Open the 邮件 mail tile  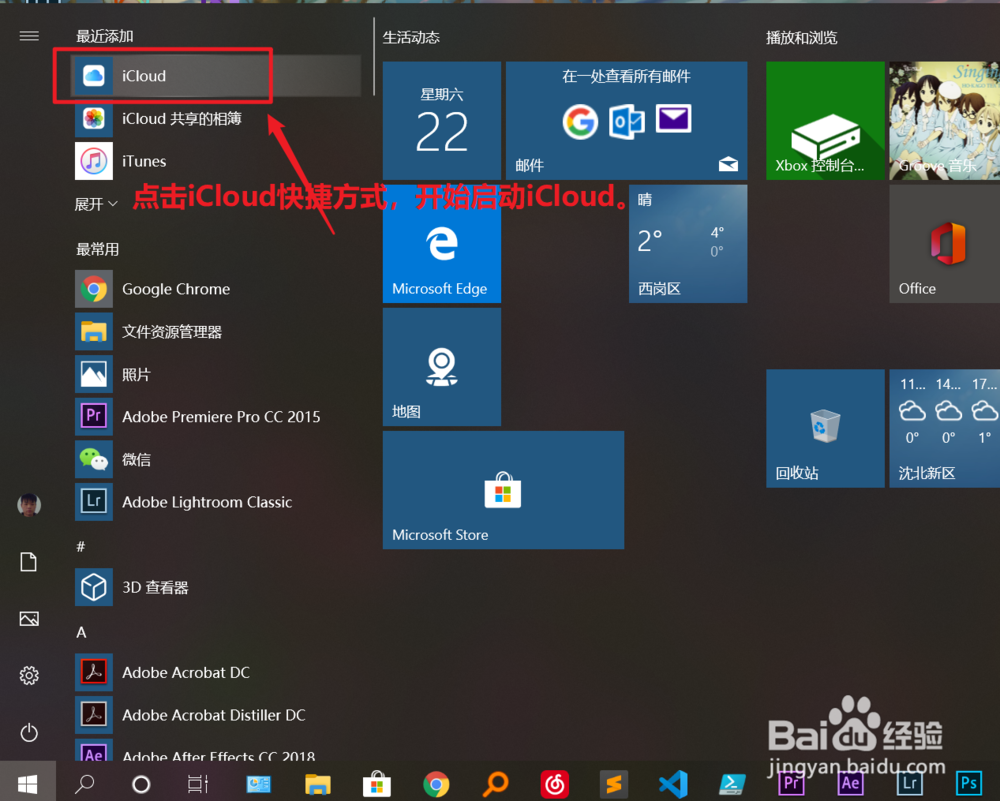click(626, 121)
